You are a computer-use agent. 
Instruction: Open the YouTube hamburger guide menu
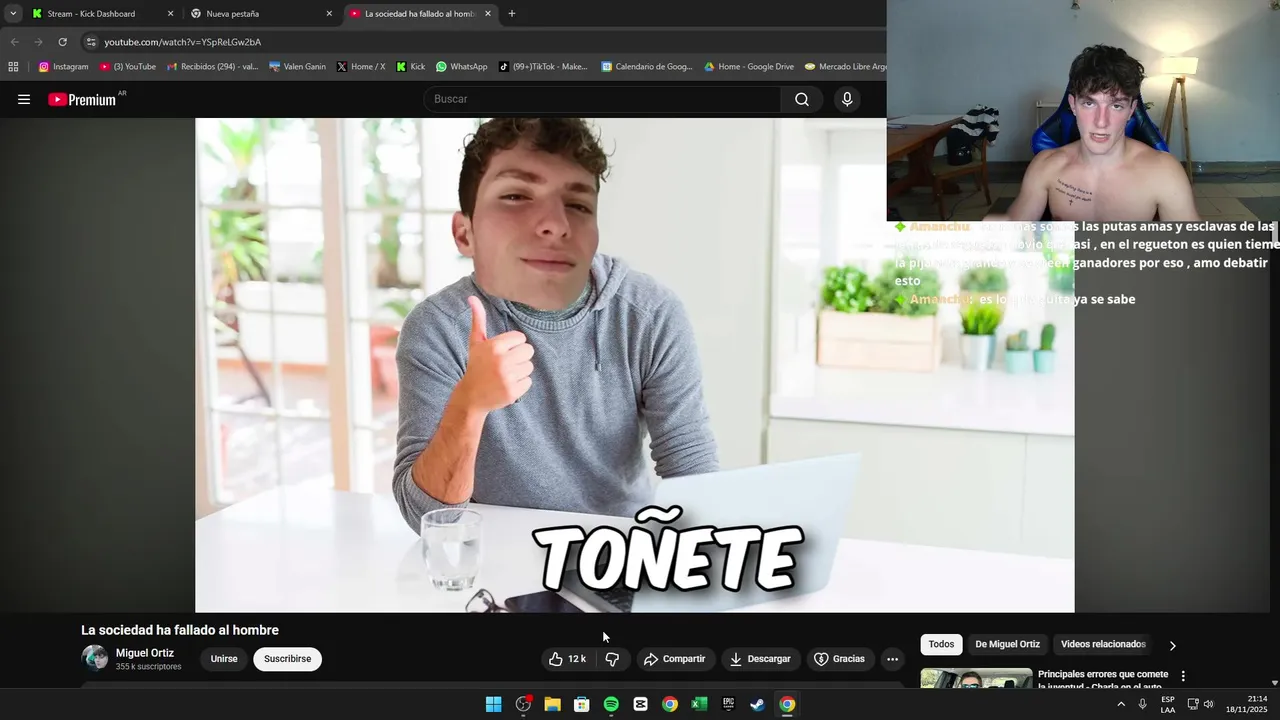point(24,99)
